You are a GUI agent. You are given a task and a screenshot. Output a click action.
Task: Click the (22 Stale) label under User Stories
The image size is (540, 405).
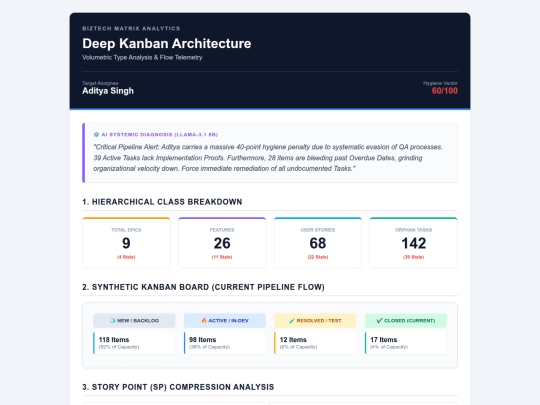pyautogui.click(x=318, y=257)
